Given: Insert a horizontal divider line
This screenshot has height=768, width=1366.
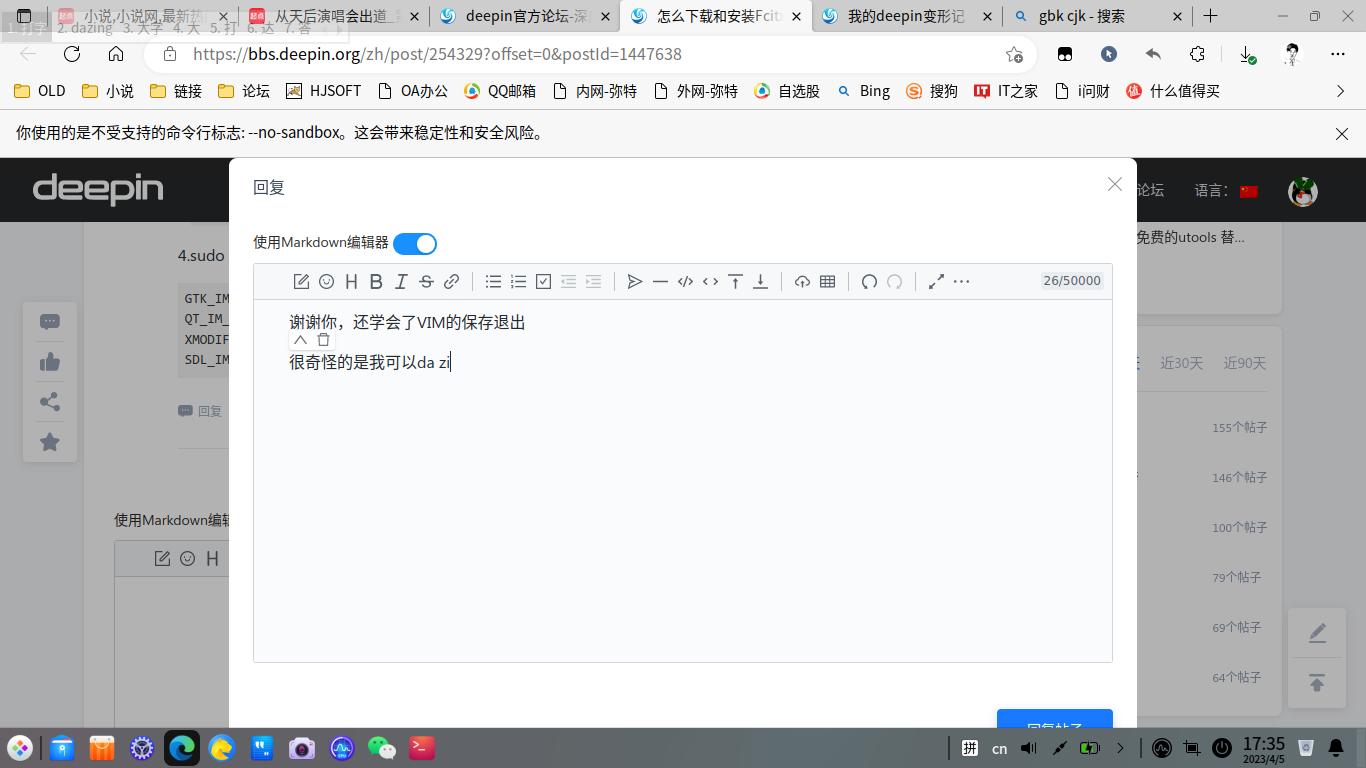Looking at the screenshot, I should click(x=660, y=282).
